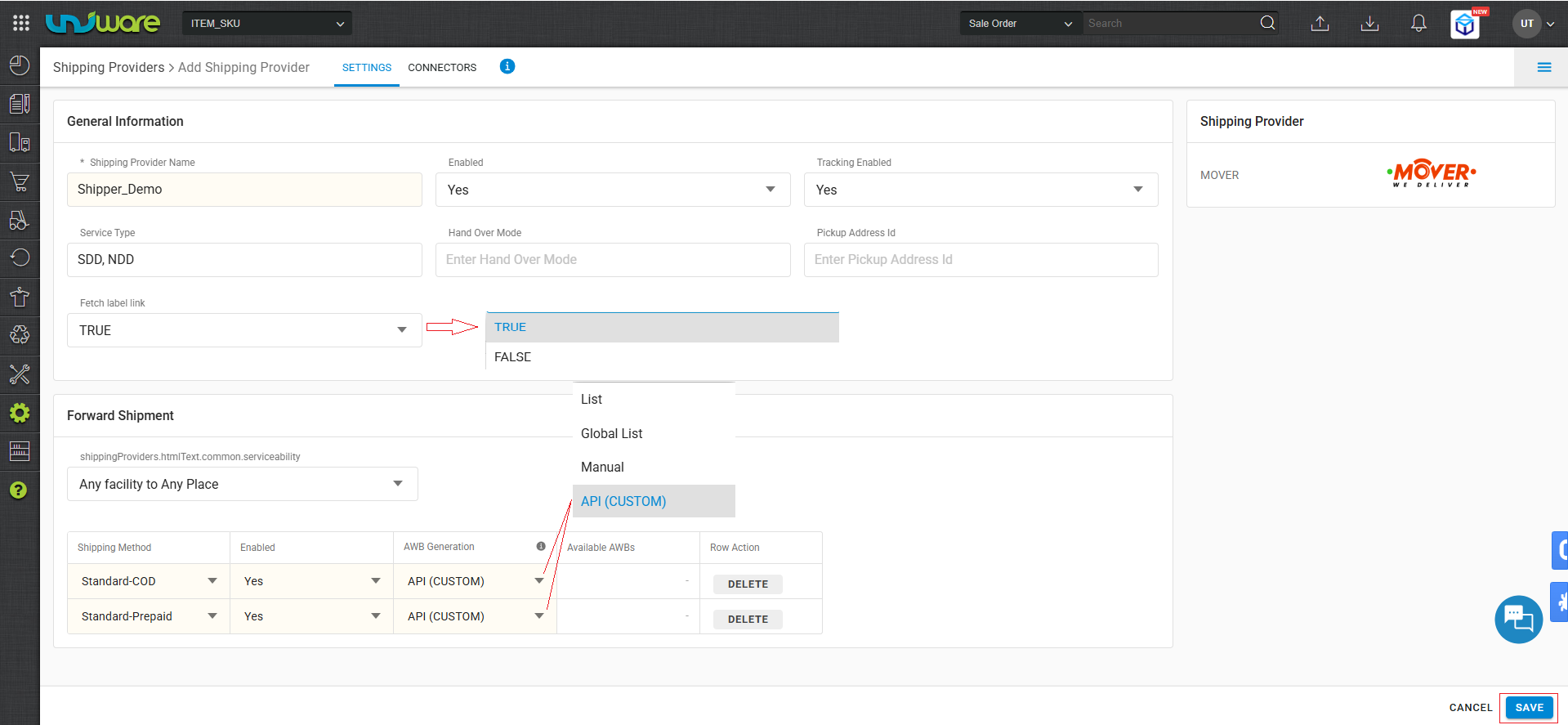Open the dashboard pie chart icon
This screenshot has height=725, width=1568.
click(20, 65)
